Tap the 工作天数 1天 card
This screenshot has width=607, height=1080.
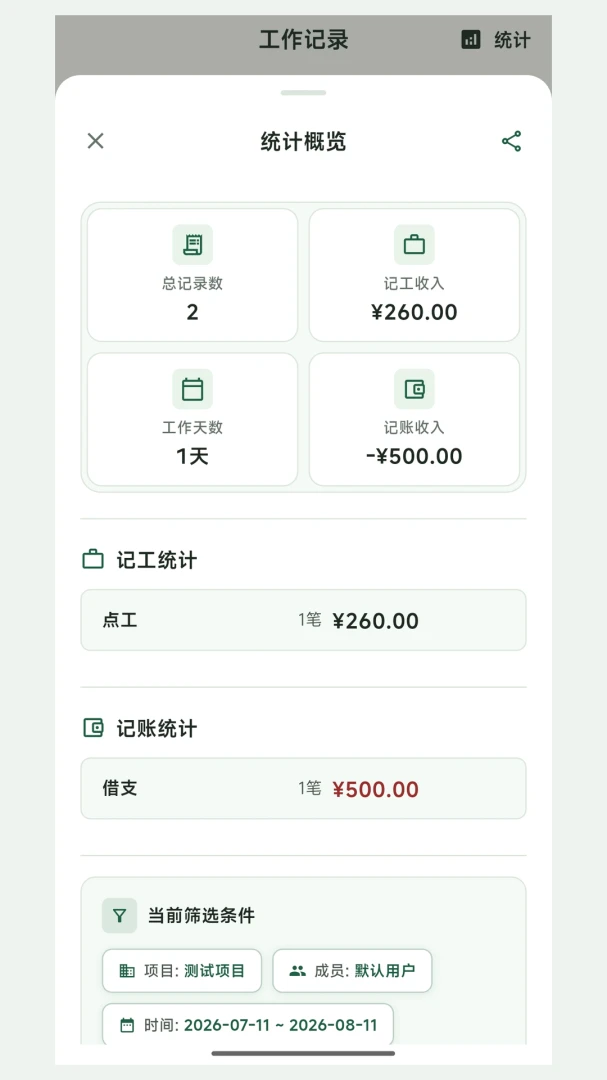(x=192, y=419)
